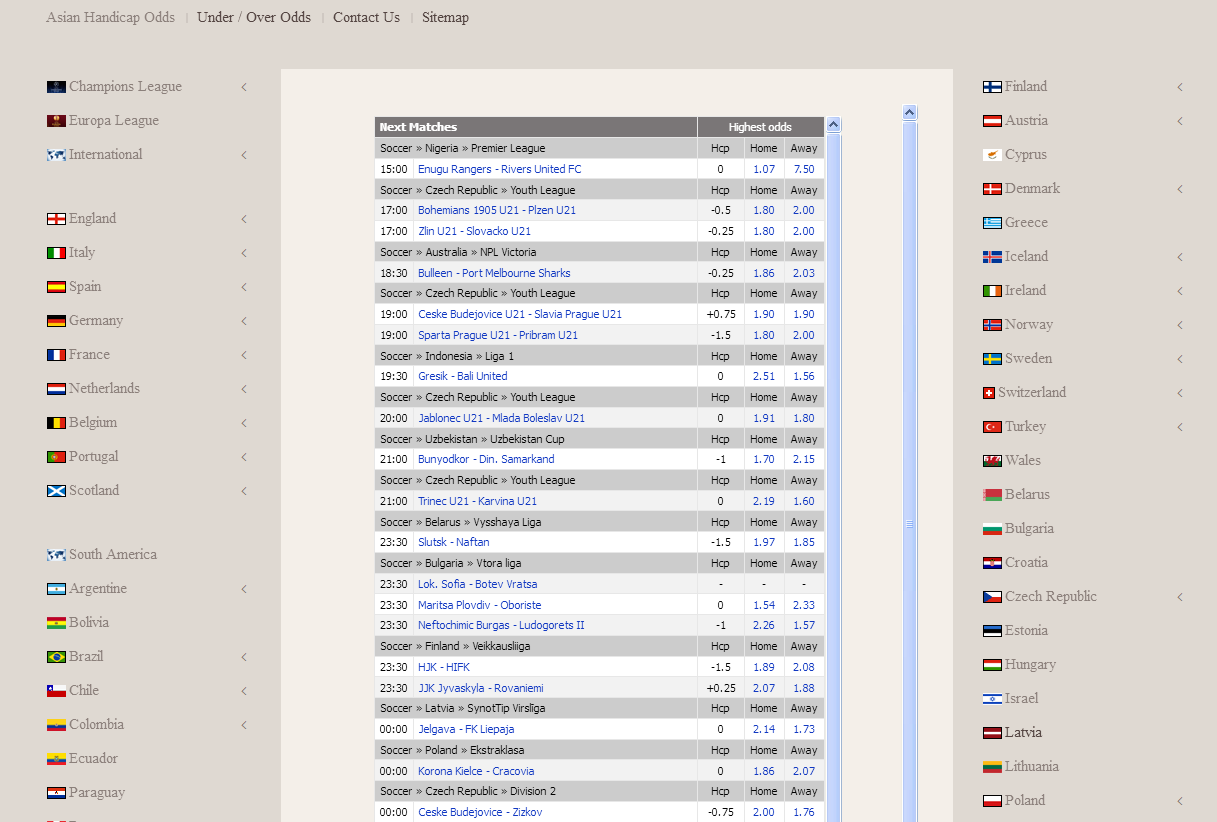Click the International world map icon
This screenshot has height=822, width=1217.
coord(56,155)
